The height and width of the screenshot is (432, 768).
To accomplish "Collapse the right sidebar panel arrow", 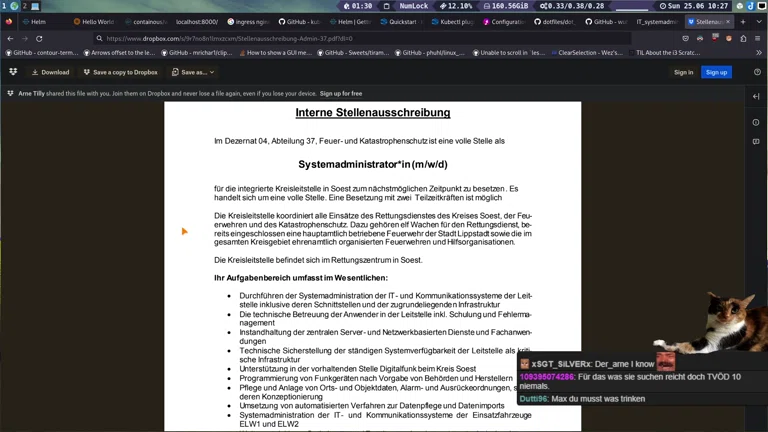I will (x=756, y=96).
